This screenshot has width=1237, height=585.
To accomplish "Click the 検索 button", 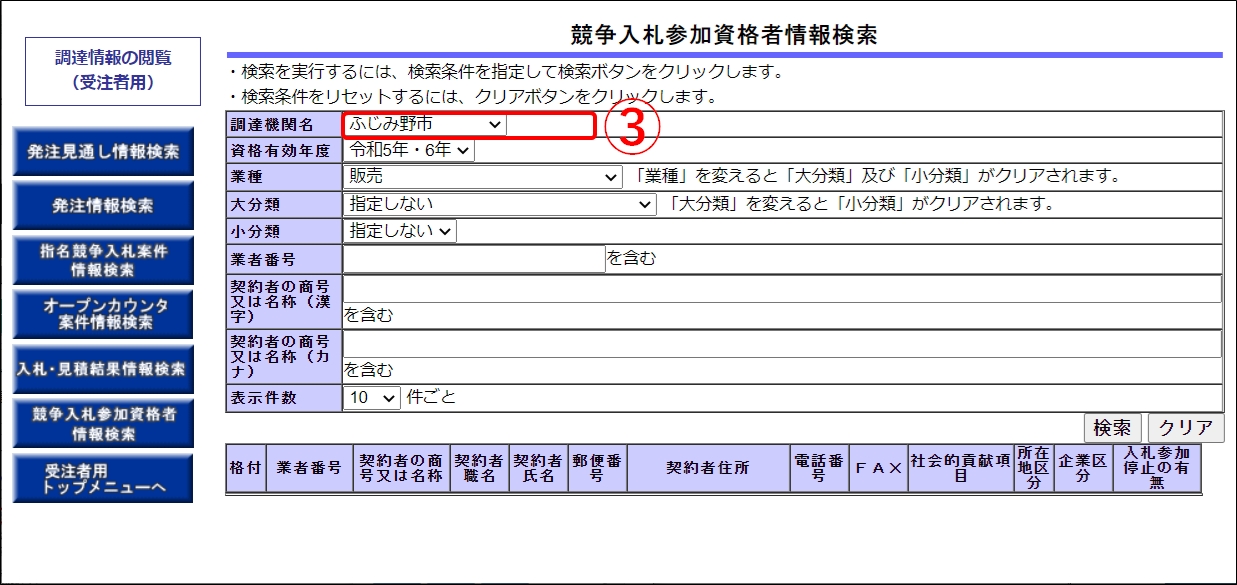I will 1112,428.
